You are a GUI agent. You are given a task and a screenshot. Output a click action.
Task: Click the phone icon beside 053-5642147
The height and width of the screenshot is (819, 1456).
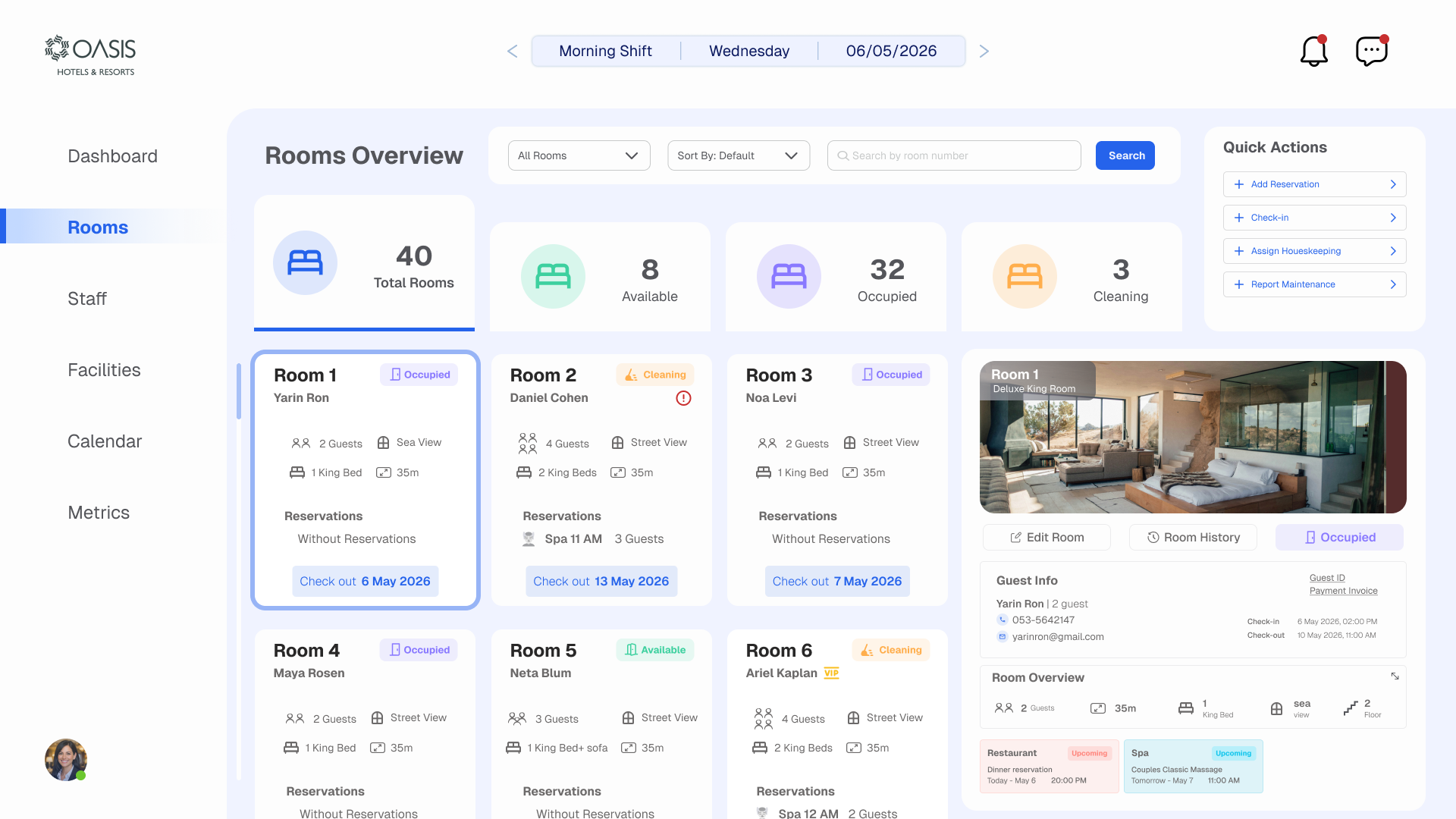[1002, 620]
